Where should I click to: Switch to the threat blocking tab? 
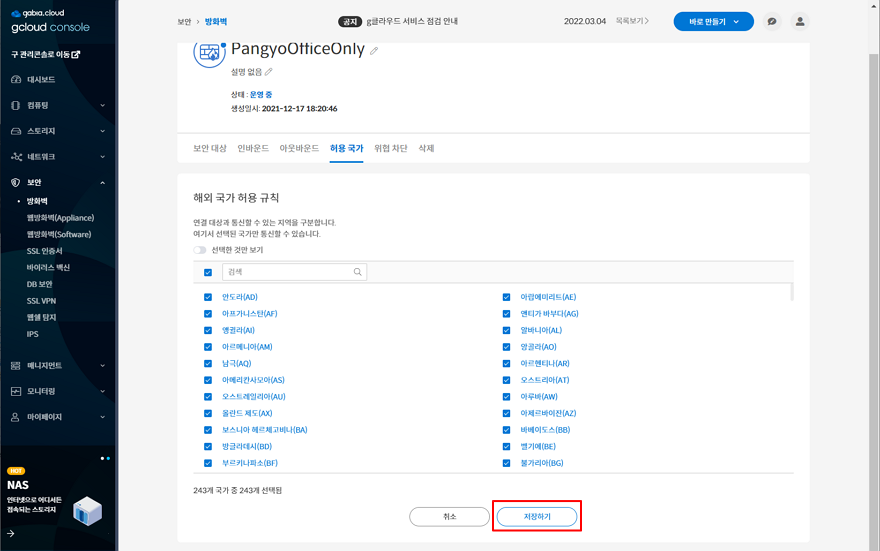point(391,149)
